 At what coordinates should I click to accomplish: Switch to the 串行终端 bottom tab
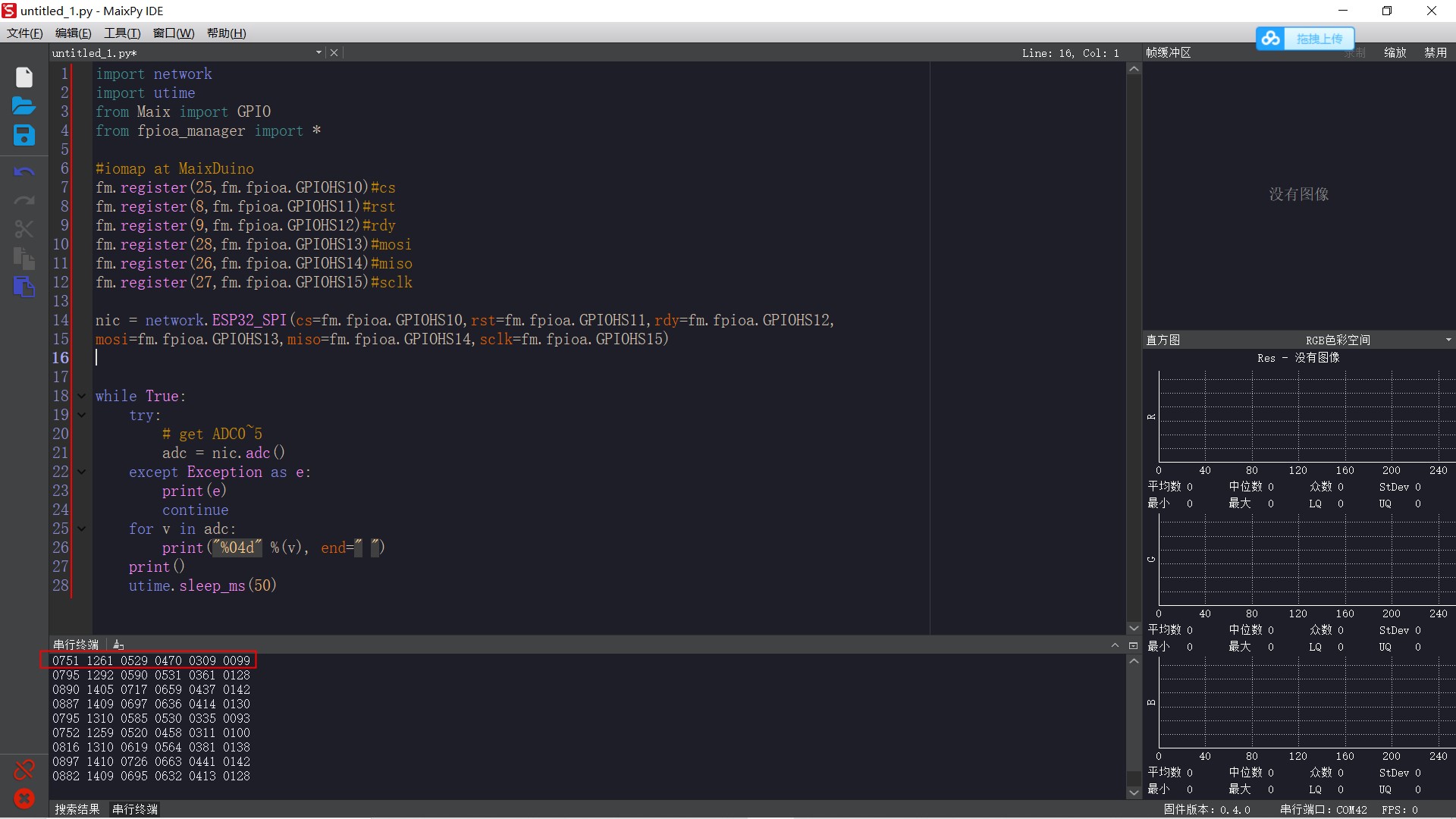point(135,809)
